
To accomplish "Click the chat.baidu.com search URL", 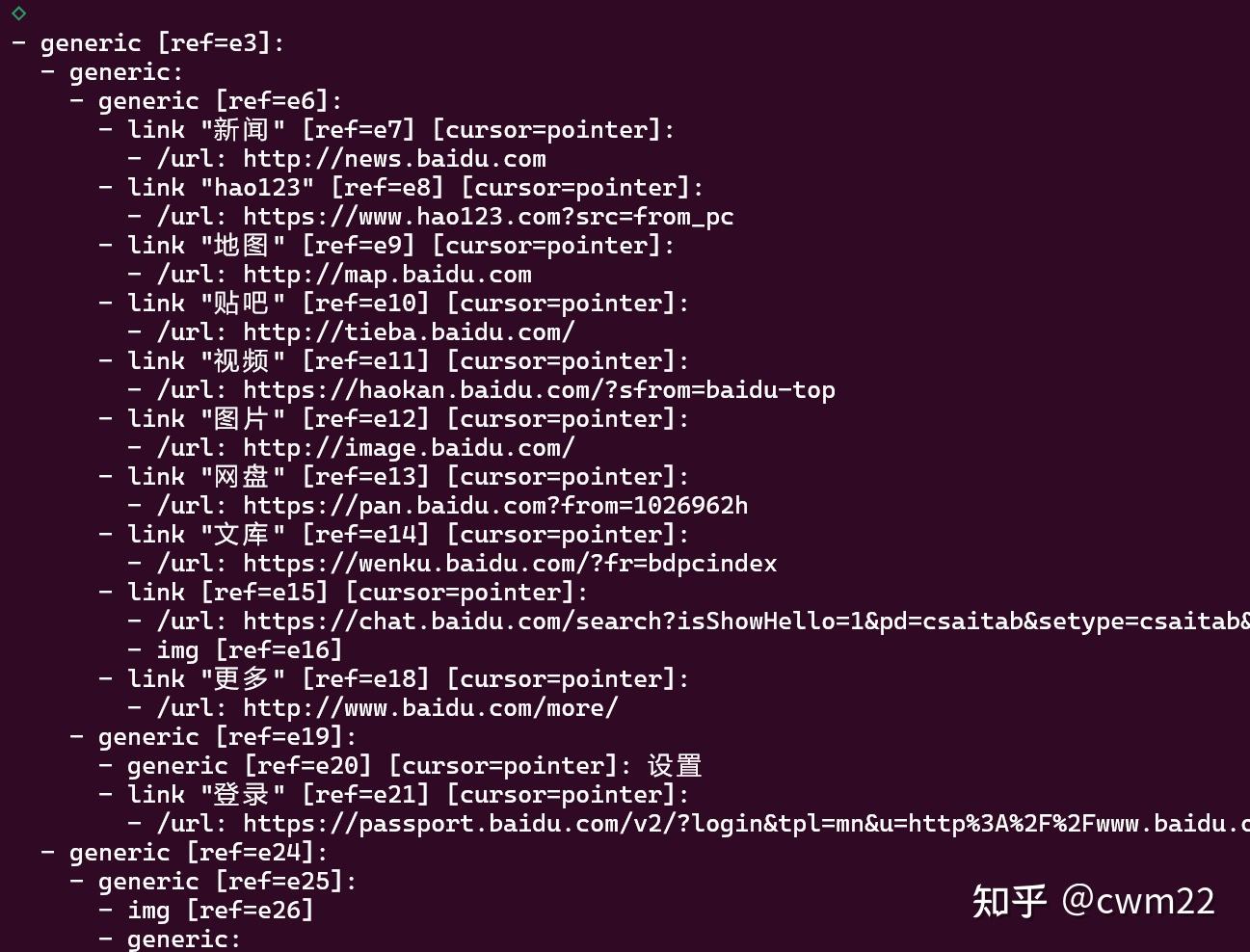I will click(746, 621).
